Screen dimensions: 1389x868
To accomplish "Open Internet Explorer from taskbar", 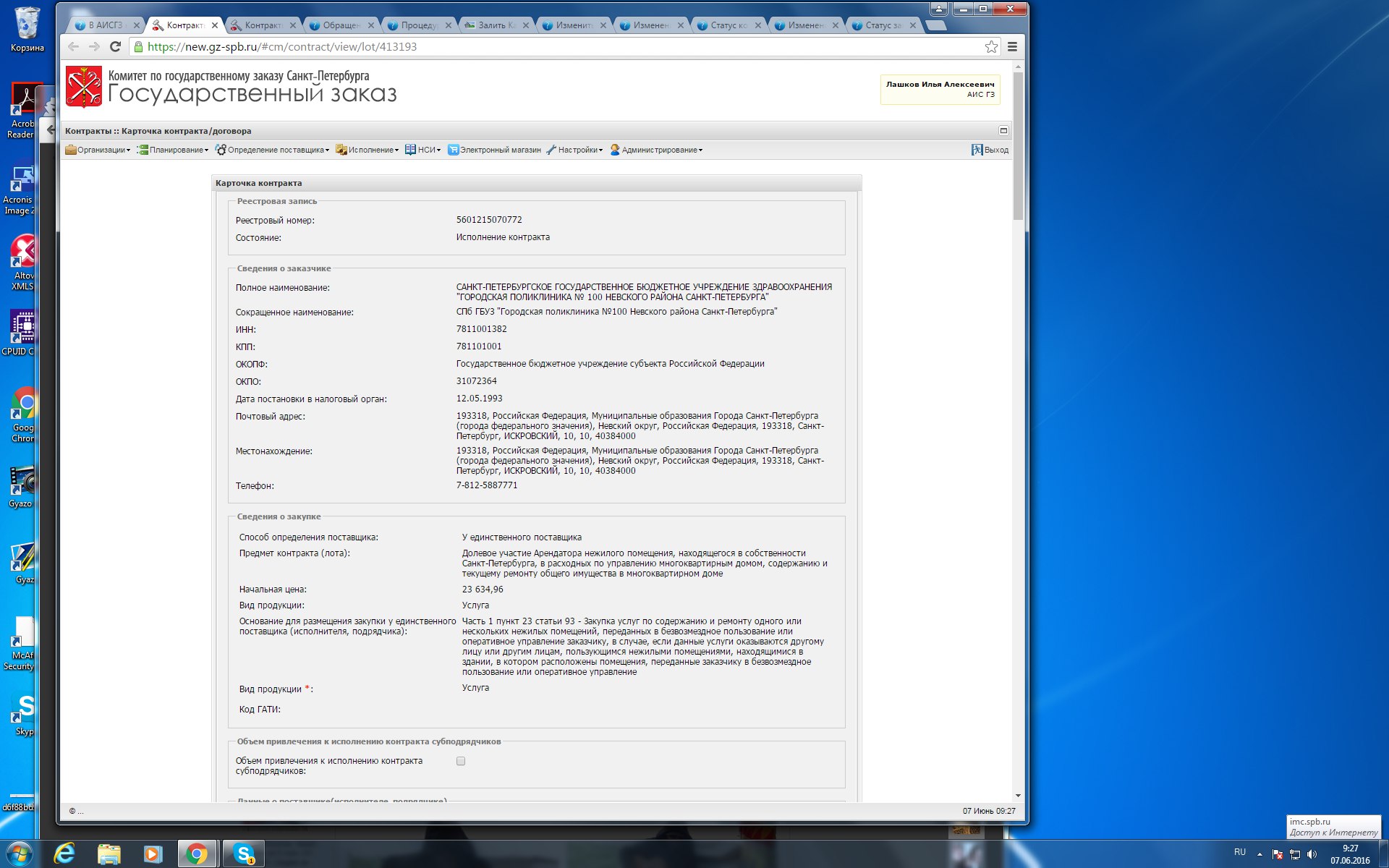I will pyautogui.click(x=65, y=854).
